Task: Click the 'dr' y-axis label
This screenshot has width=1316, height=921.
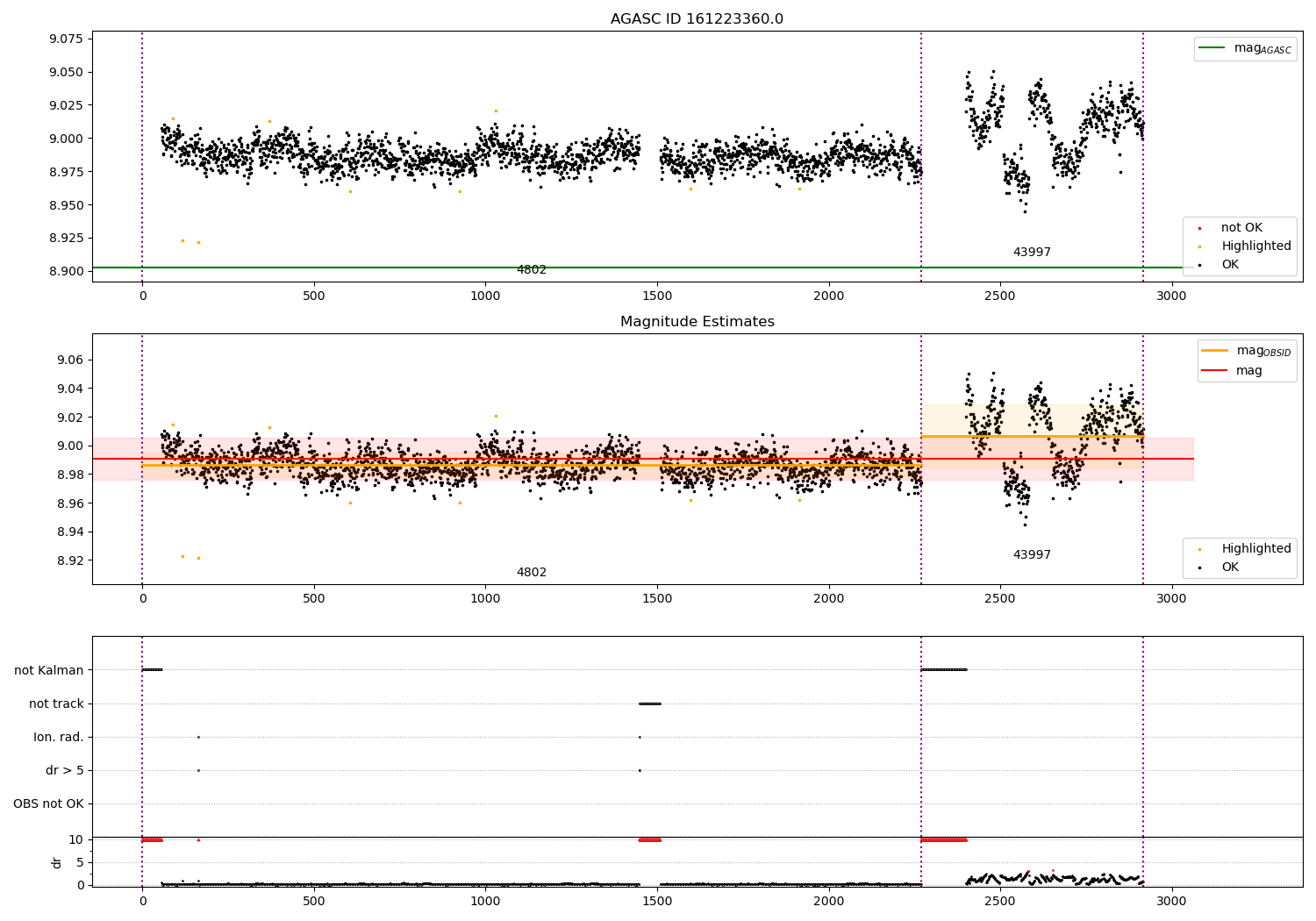Action: (57, 863)
